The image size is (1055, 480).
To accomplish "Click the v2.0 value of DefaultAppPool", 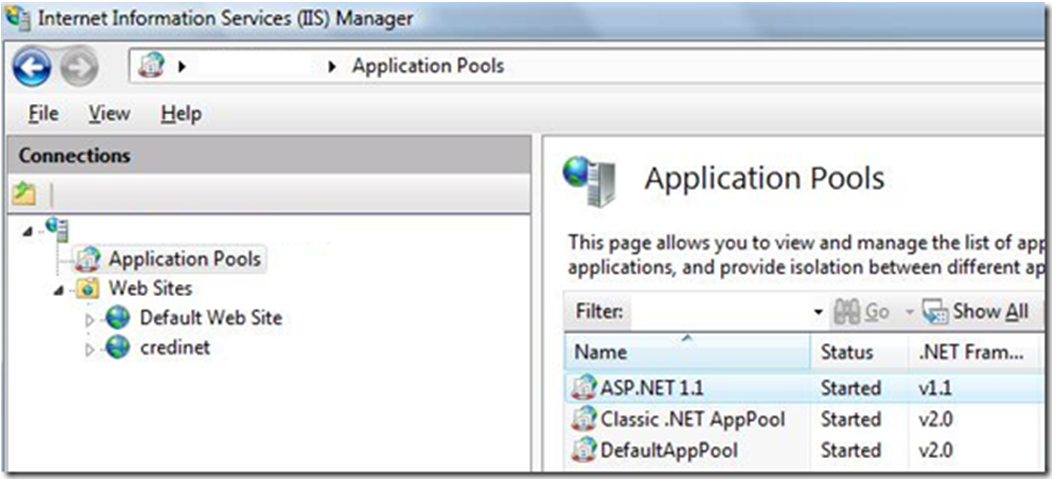I will click(935, 450).
